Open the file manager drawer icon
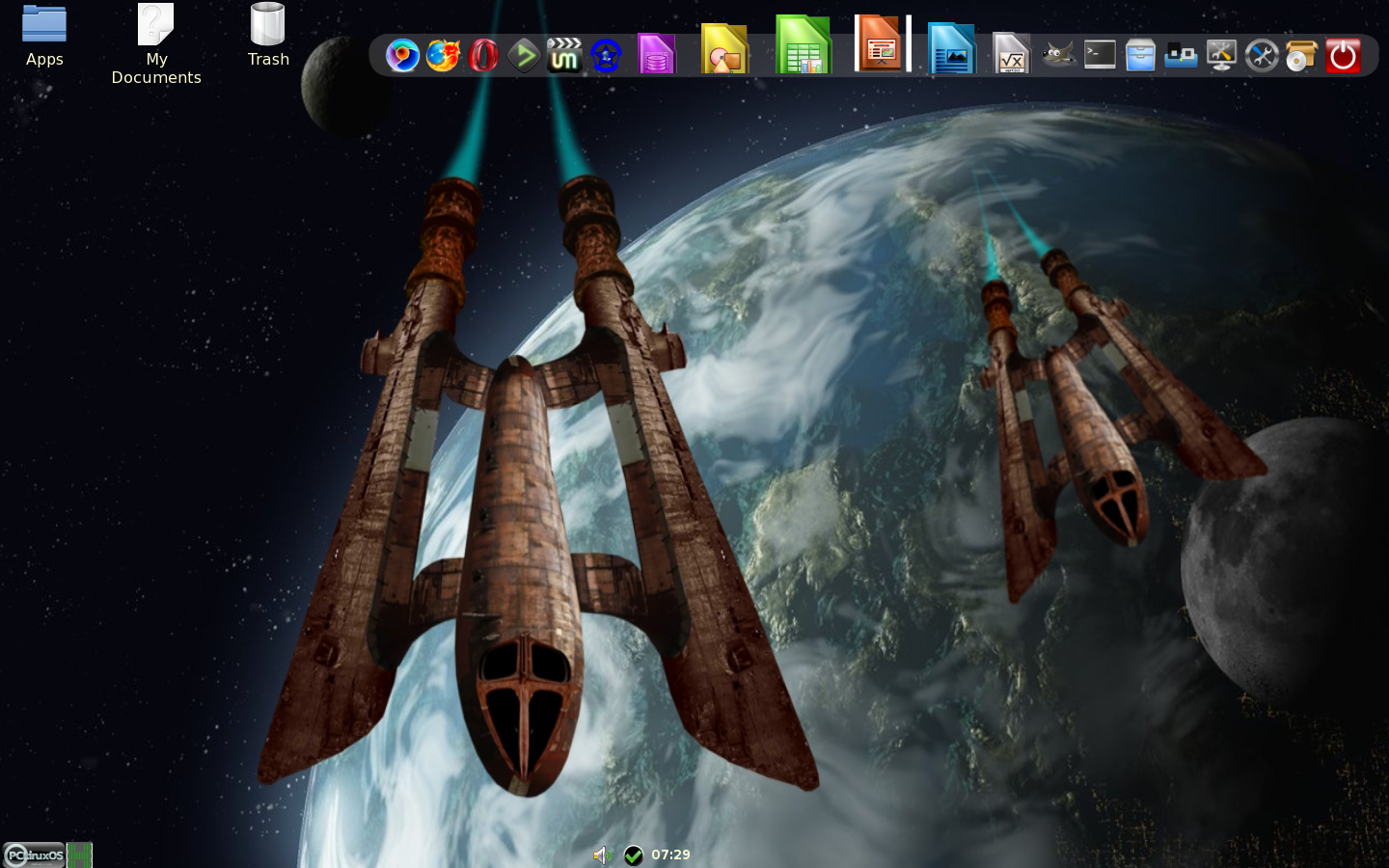Viewport: 1389px width, 868px height. (1140, 55)
